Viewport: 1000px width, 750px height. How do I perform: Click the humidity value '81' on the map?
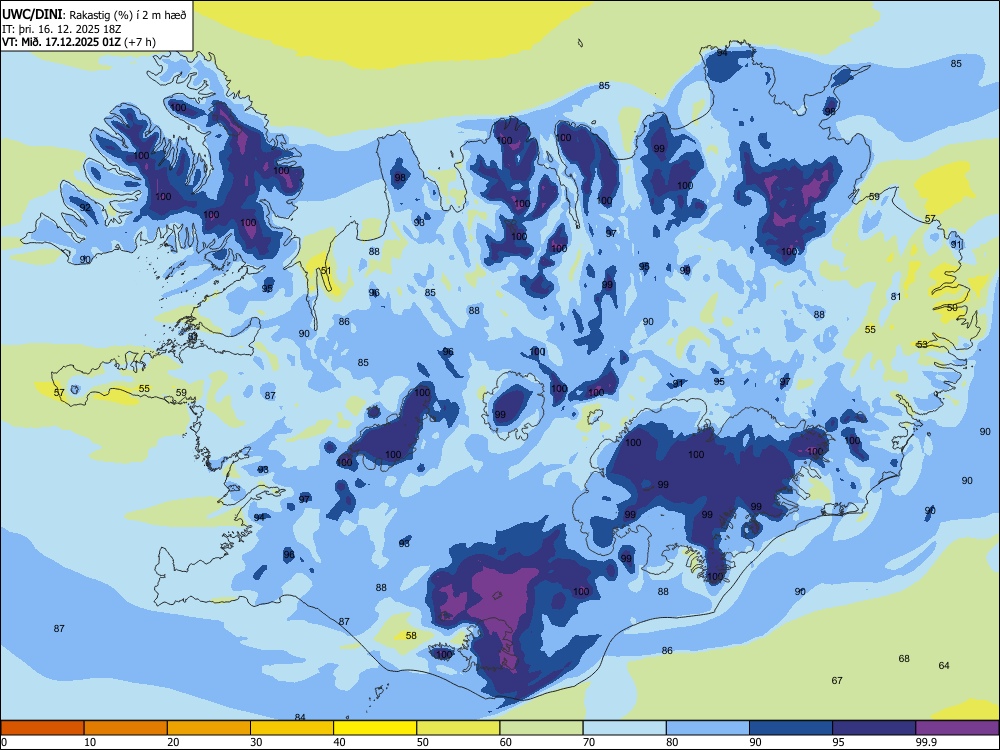click(x=896, y=297)
